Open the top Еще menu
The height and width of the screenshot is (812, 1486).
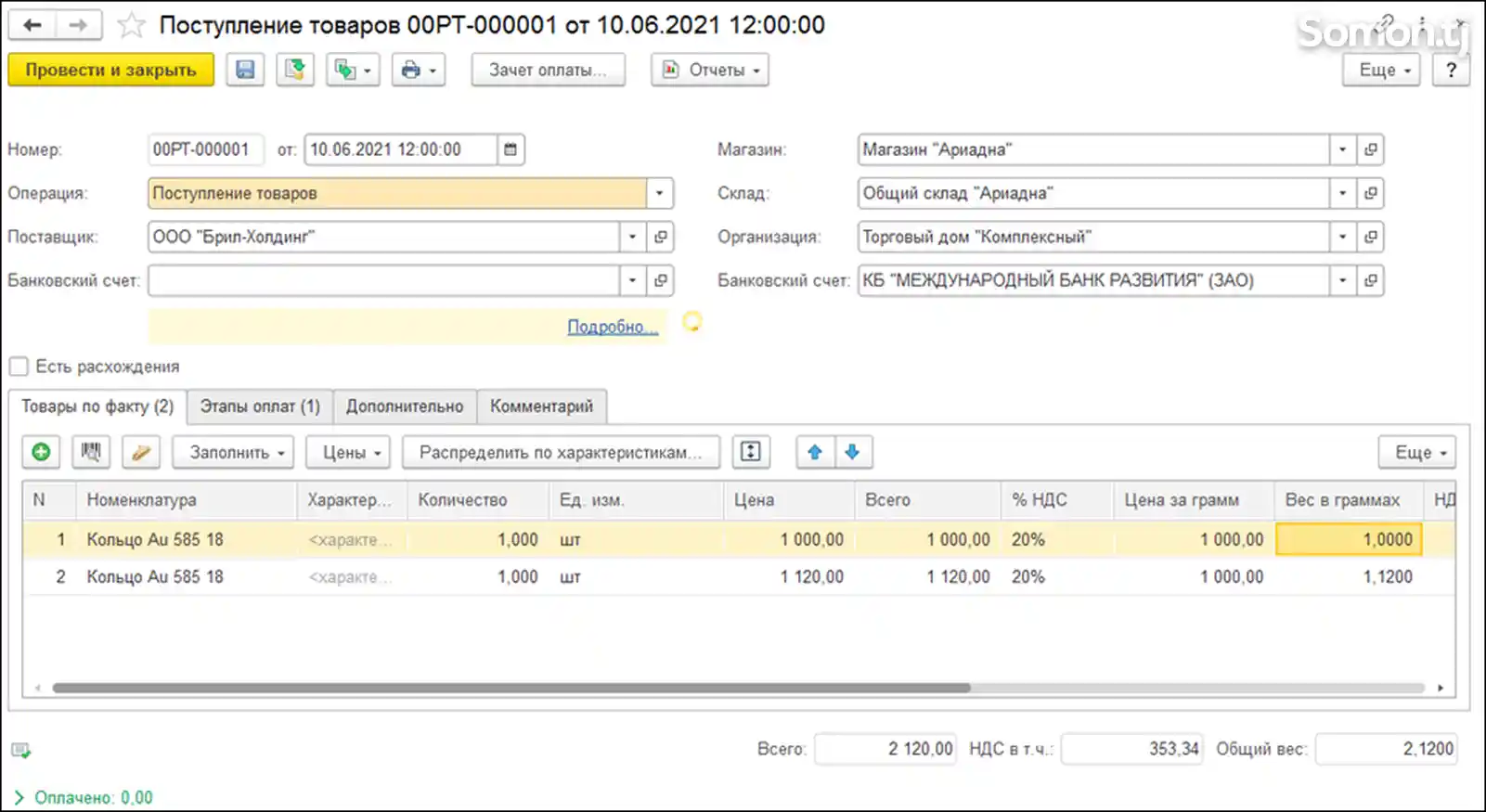tap(1381, 70)
